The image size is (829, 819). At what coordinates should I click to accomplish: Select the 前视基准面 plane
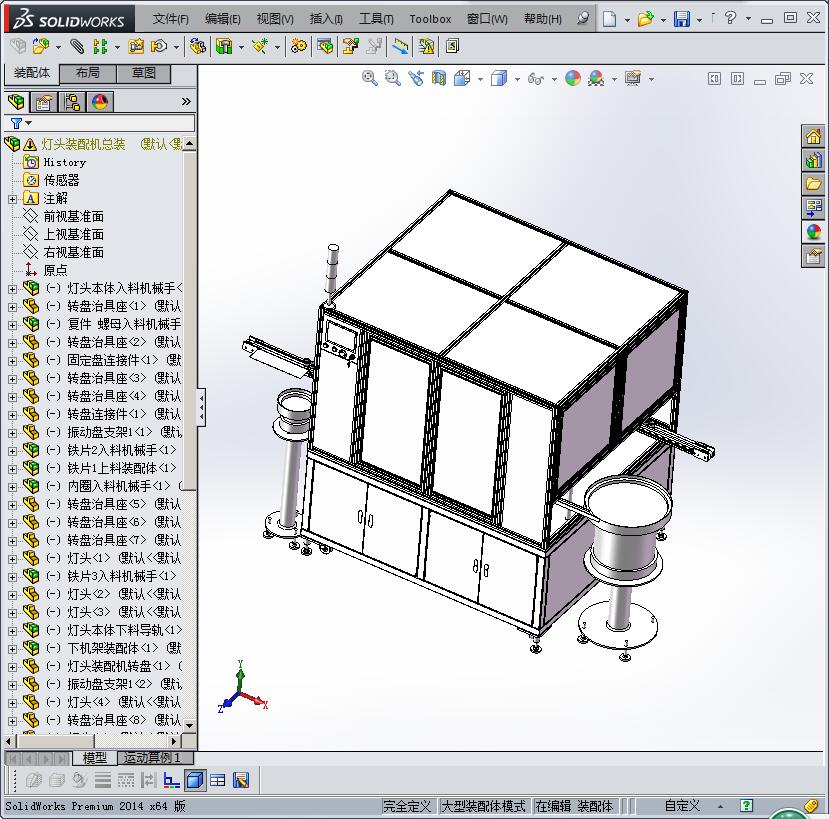(x=73, y=216)
